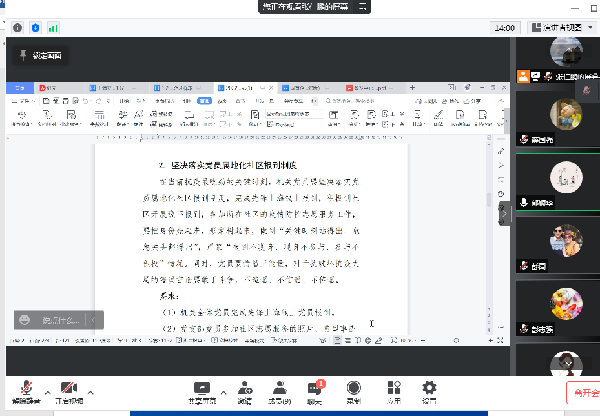The height and width of the screenshot is (416, 600).
Task: Click the share screen icon
Action: (x=203, y=389)
